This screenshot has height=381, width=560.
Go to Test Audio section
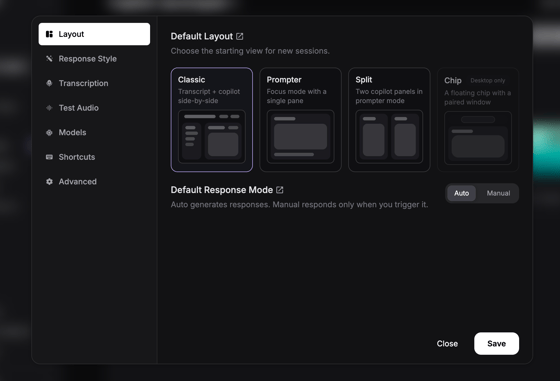pos(94,108)
